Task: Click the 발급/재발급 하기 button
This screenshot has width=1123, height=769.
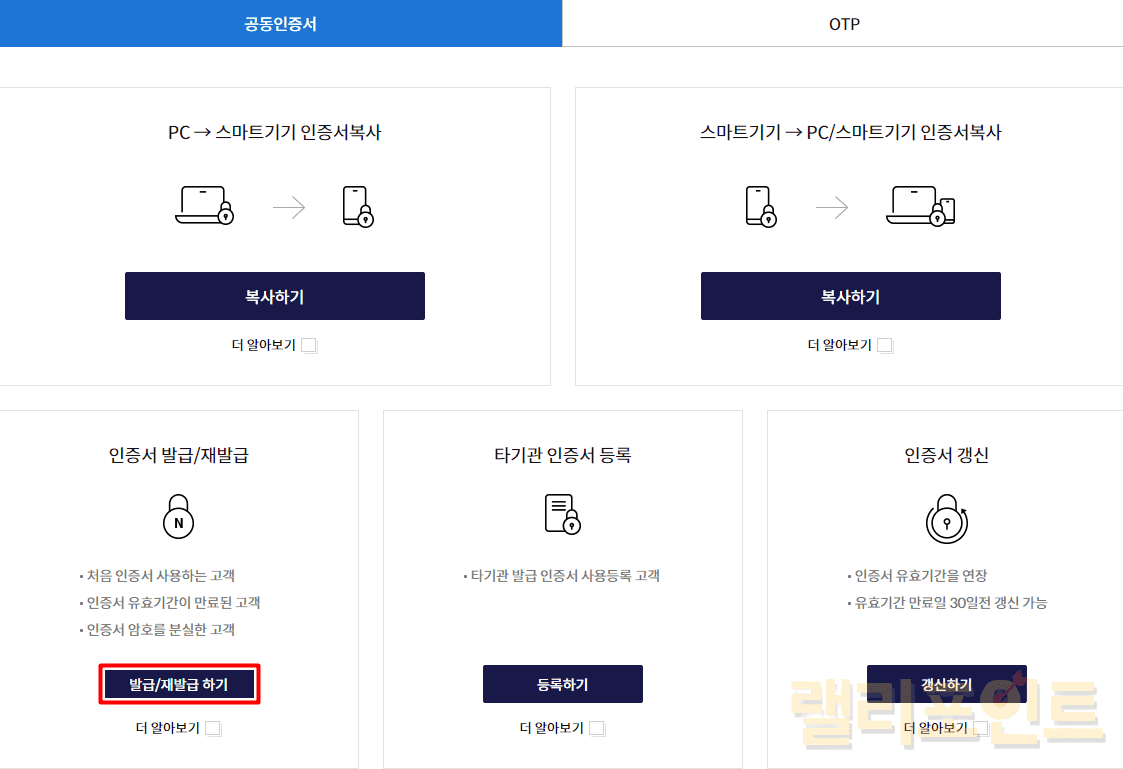Action: click(179, 685)
